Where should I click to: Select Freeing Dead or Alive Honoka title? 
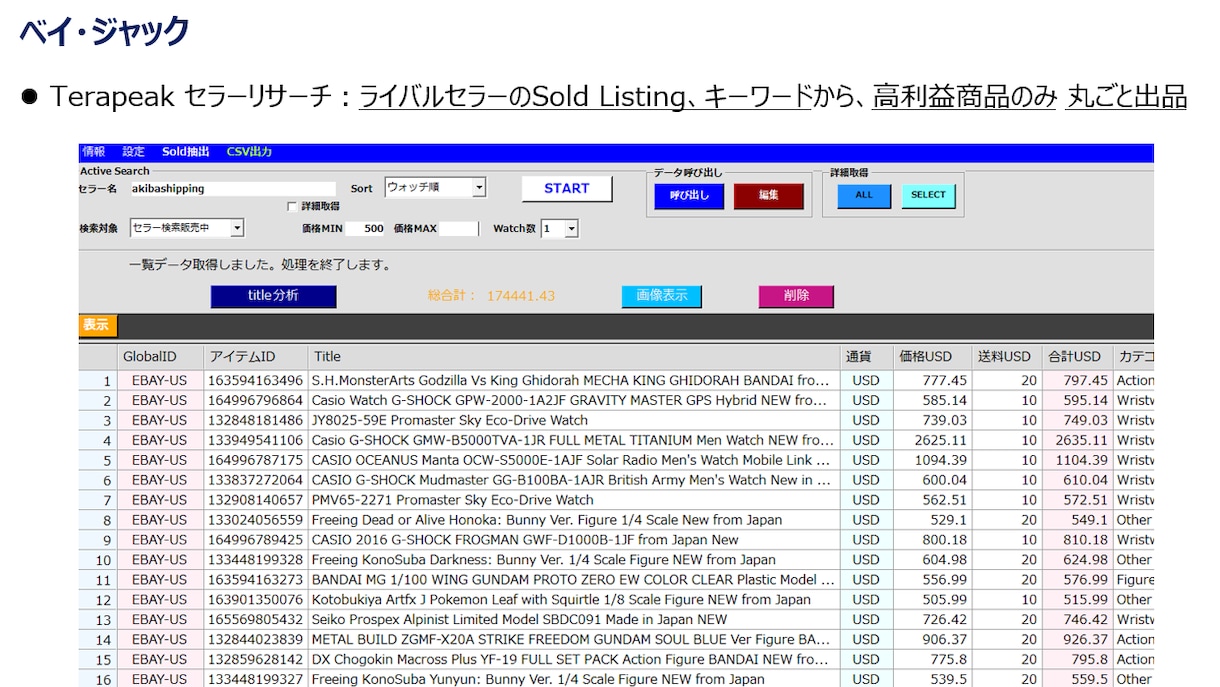[574, 520]
